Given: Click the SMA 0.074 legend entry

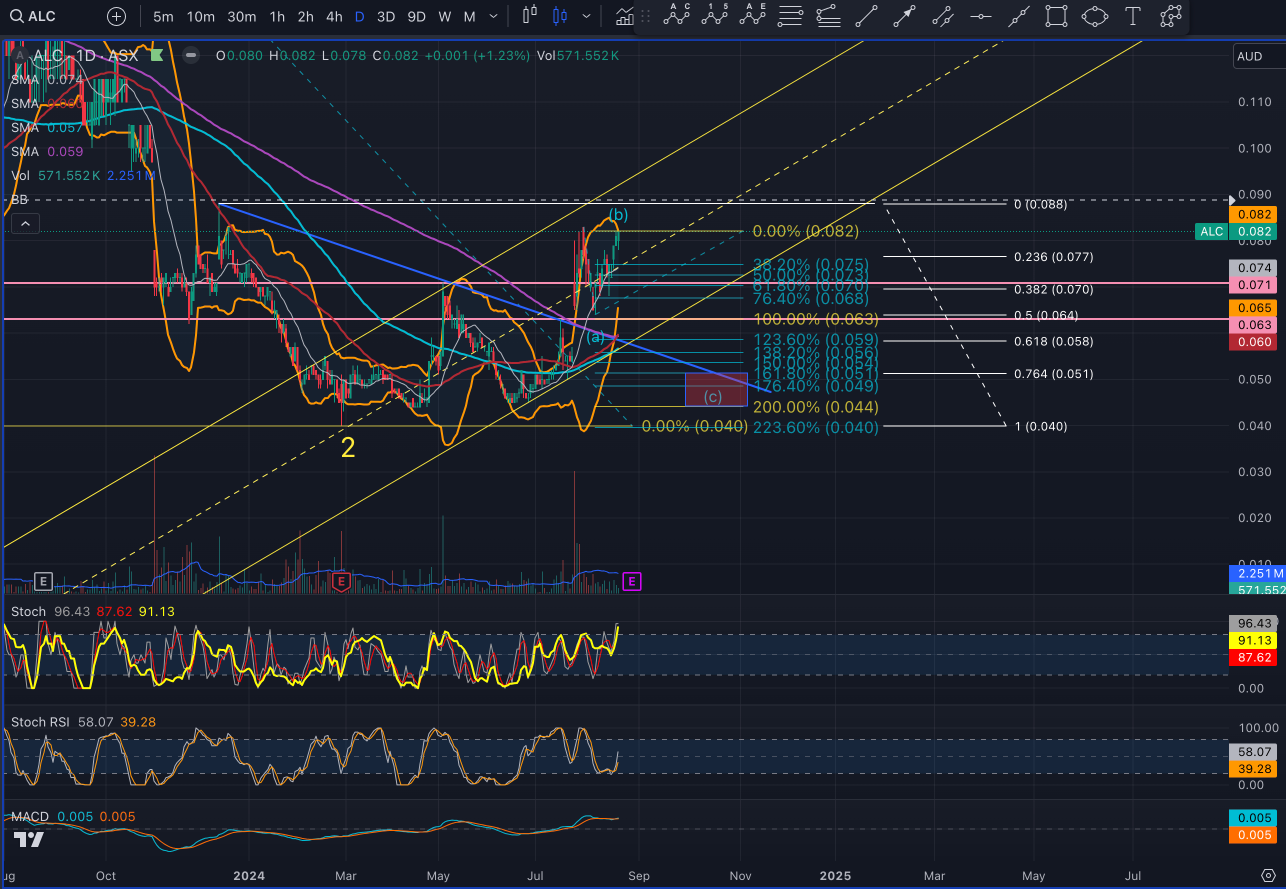Looking at the screenshot, I should 46,79.
